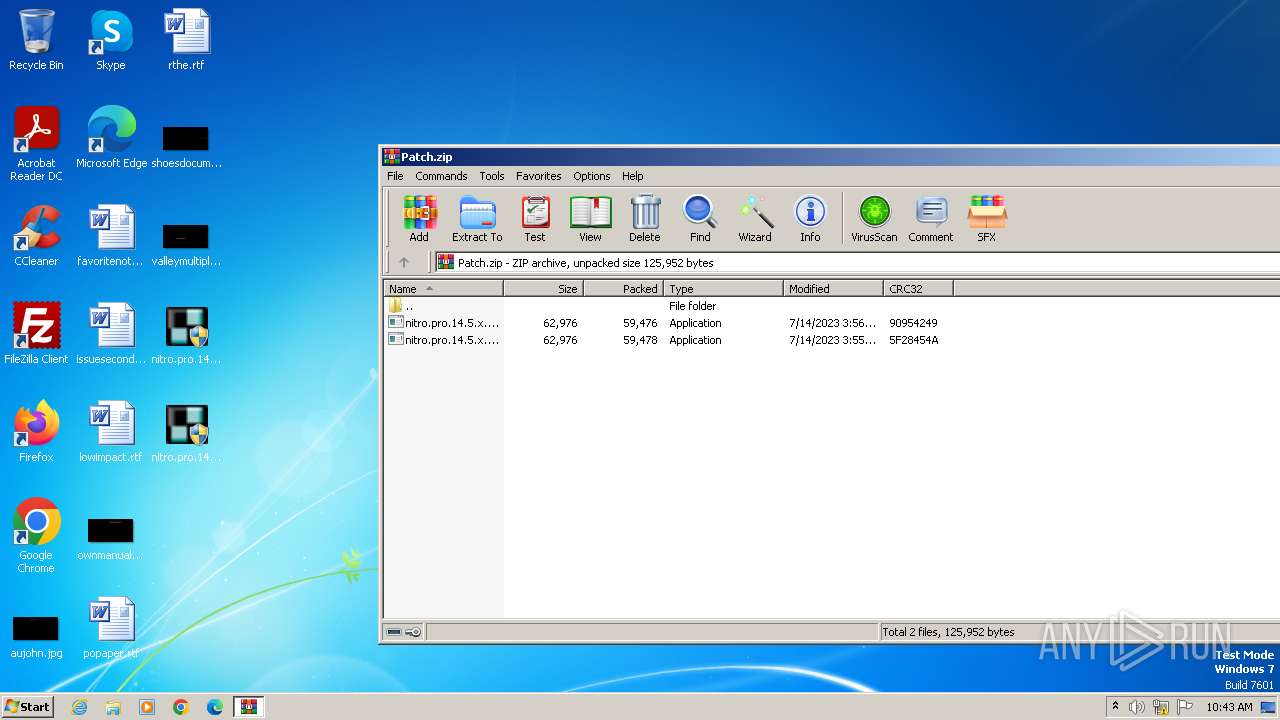Open the File menu

point(395,176)
